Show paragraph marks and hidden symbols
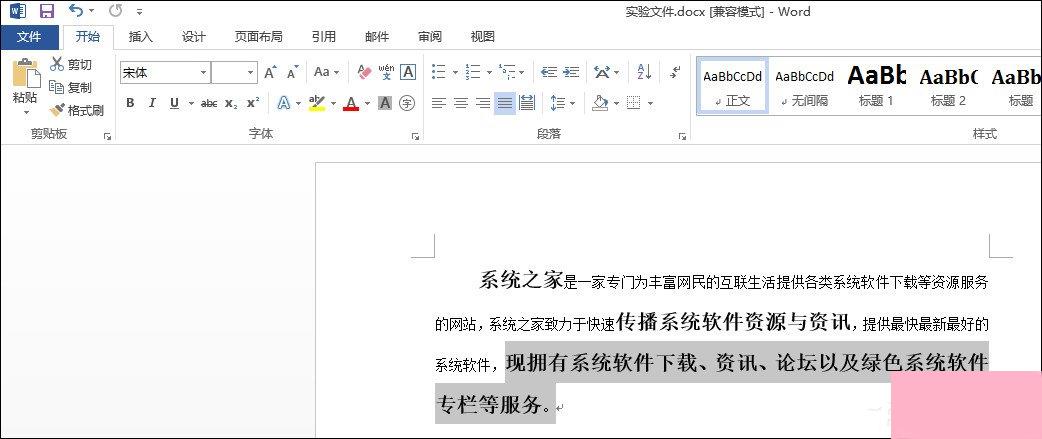1042x439 pixels. coord(675,72)
